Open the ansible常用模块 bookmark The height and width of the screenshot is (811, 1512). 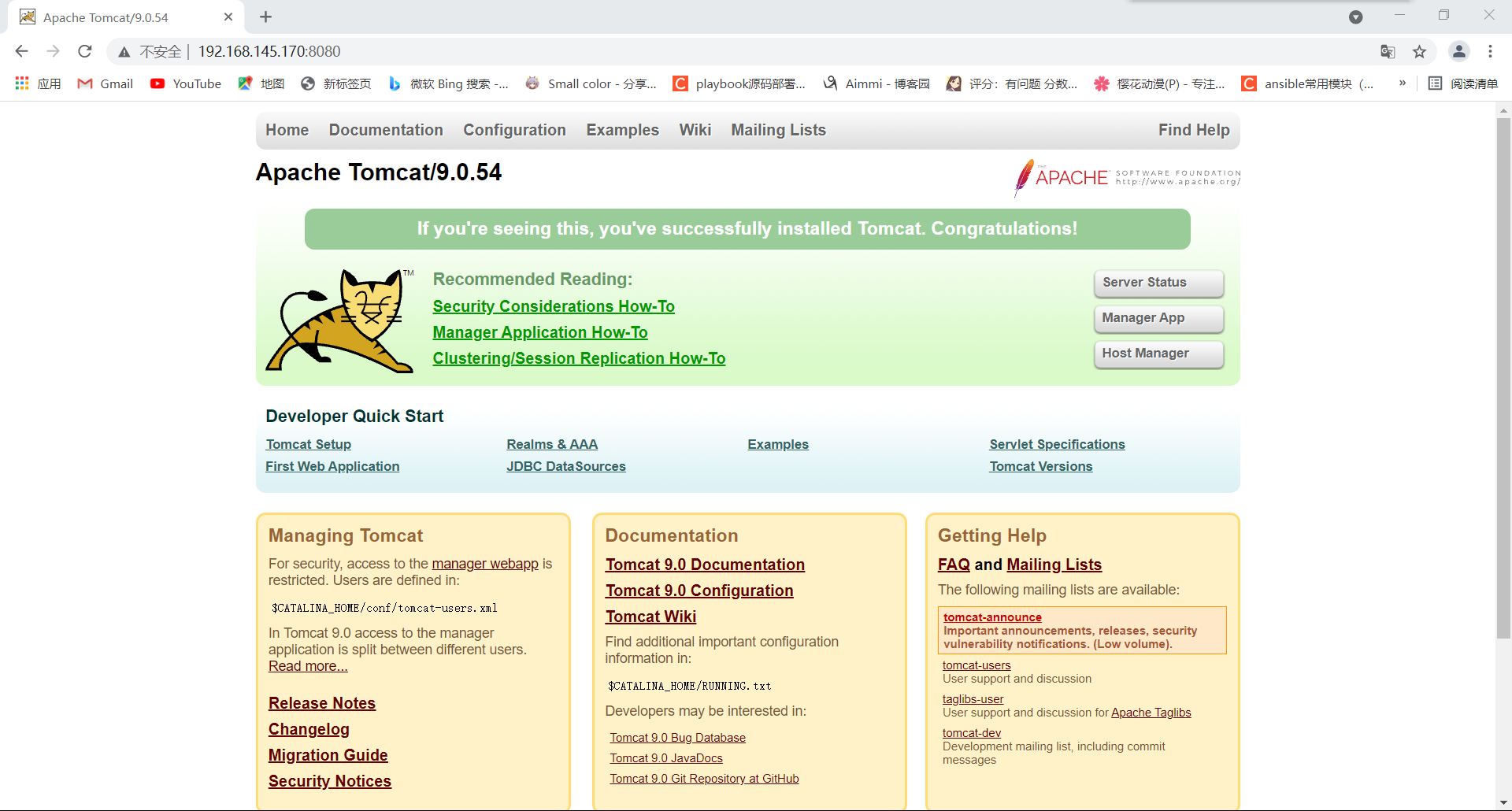(x=1308, y=83)
